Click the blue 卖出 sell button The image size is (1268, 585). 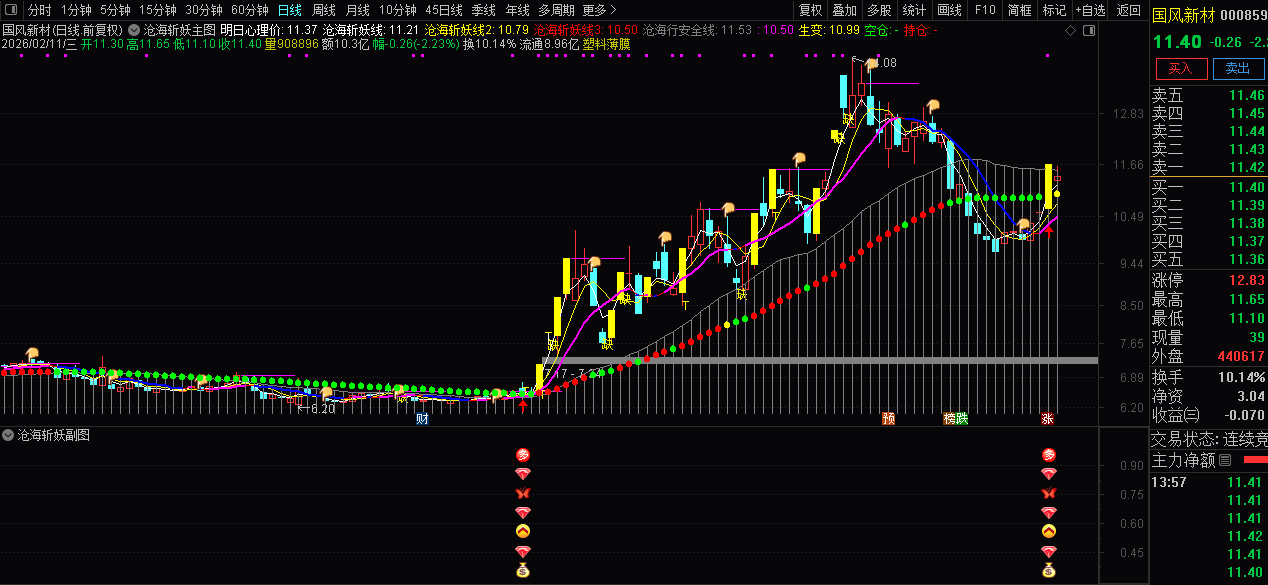point(1238,68)
